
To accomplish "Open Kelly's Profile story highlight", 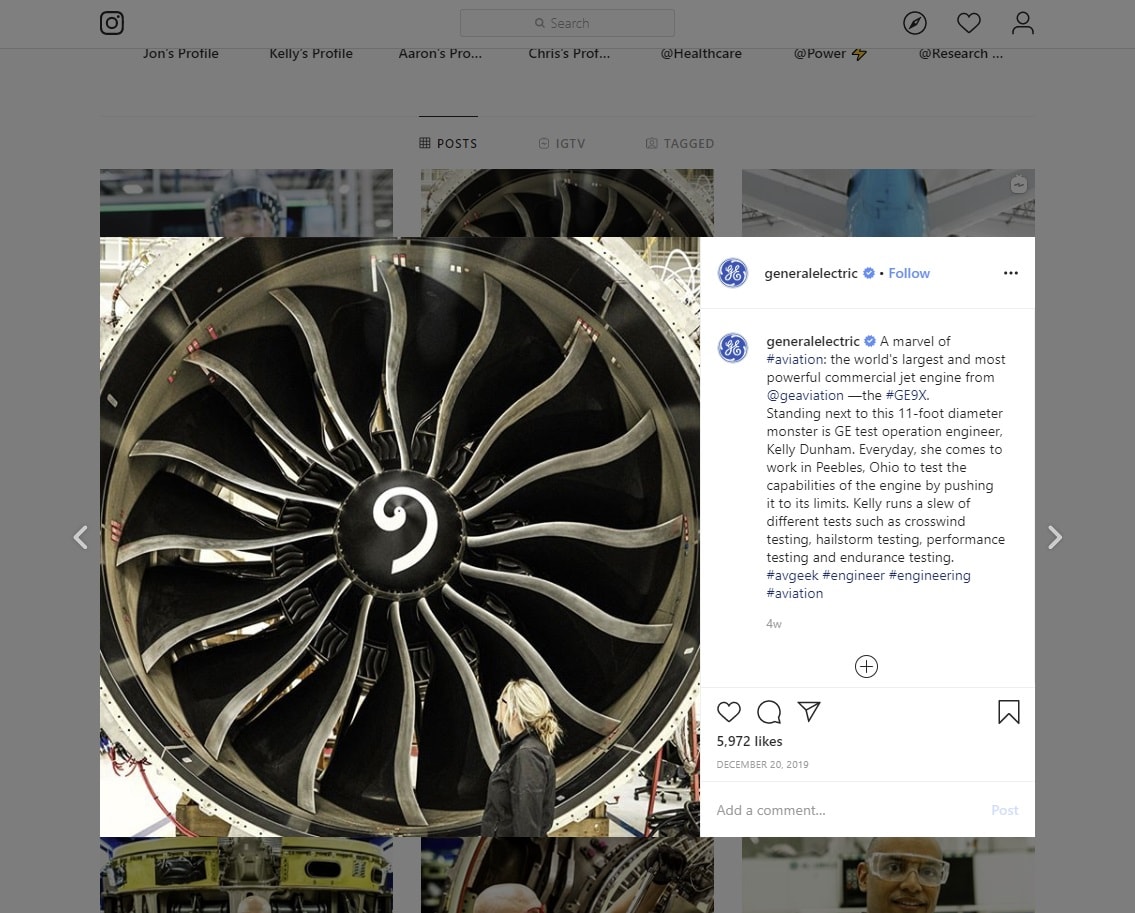I will point(310,53).
